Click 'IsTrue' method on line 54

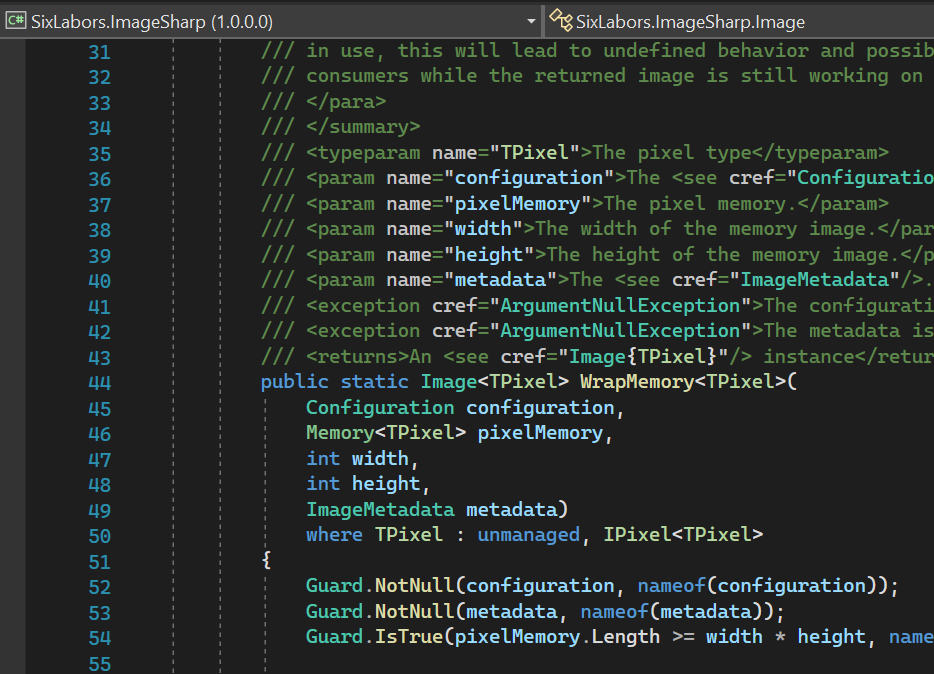pyautogui.click(x=409, y=637)
